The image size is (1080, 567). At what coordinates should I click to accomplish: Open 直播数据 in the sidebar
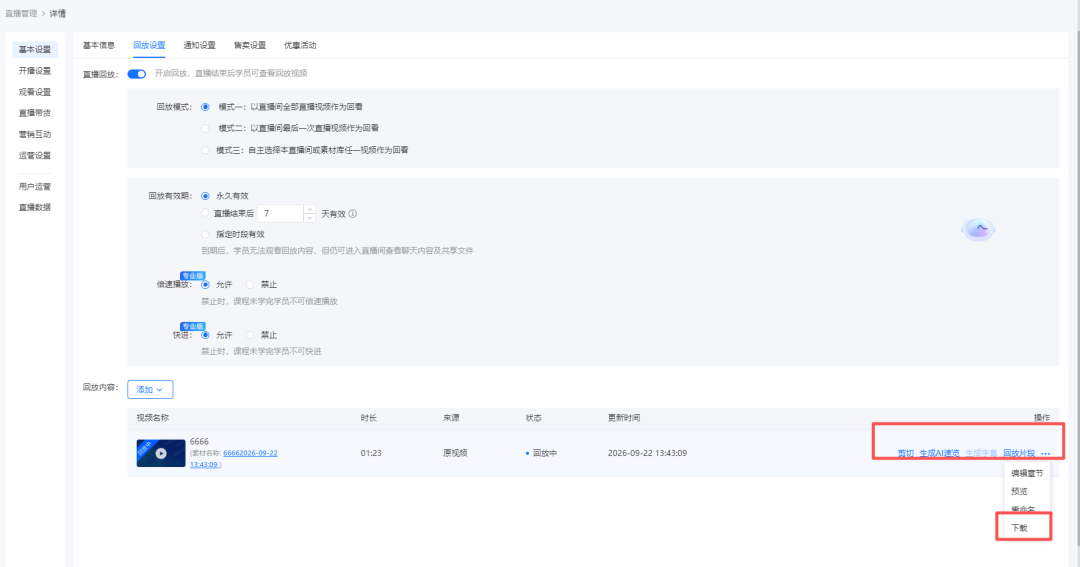[34, 207]
